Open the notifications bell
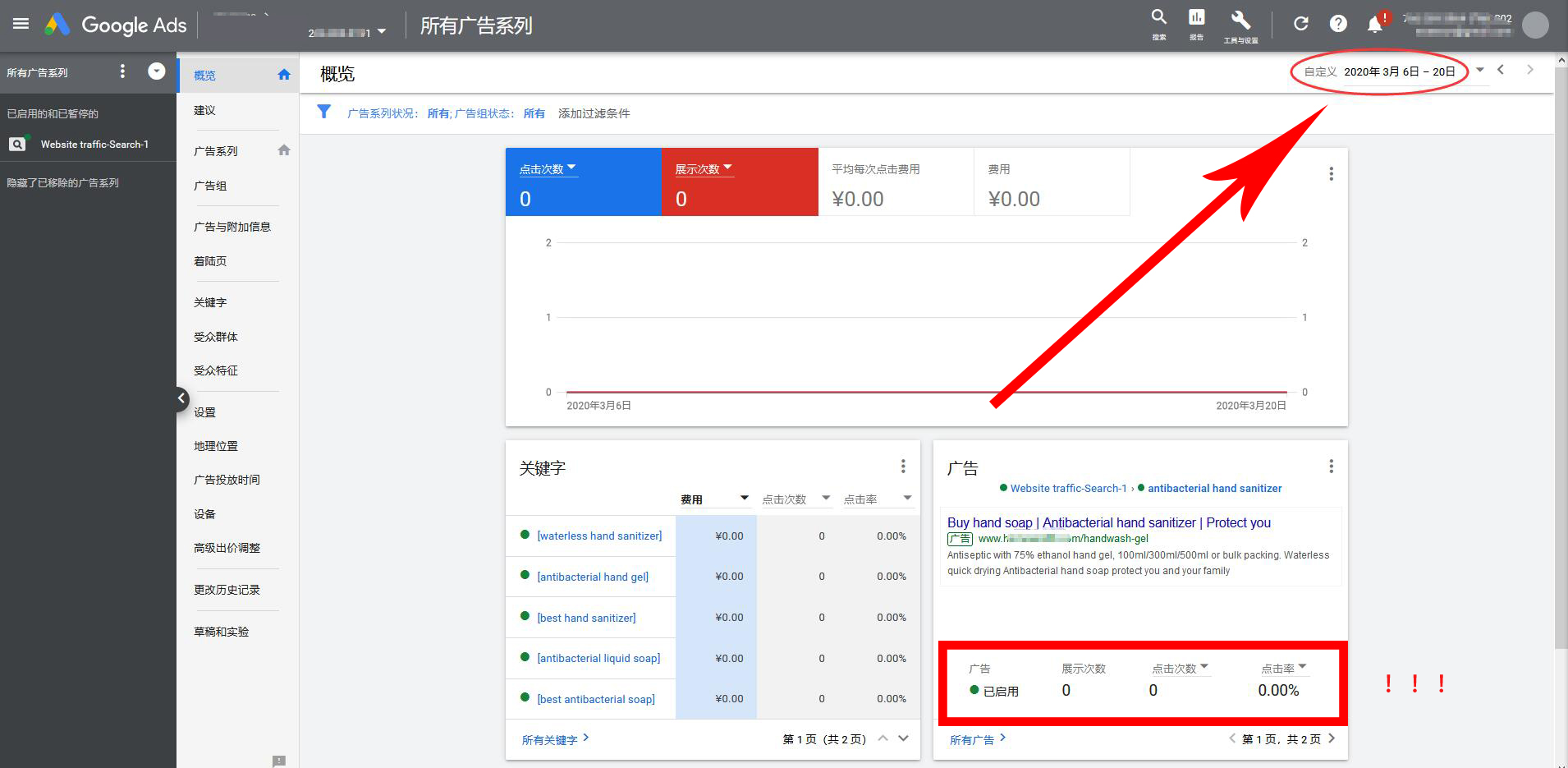The width and height of the screenshot is (1568, 768). coord(1375,25)
